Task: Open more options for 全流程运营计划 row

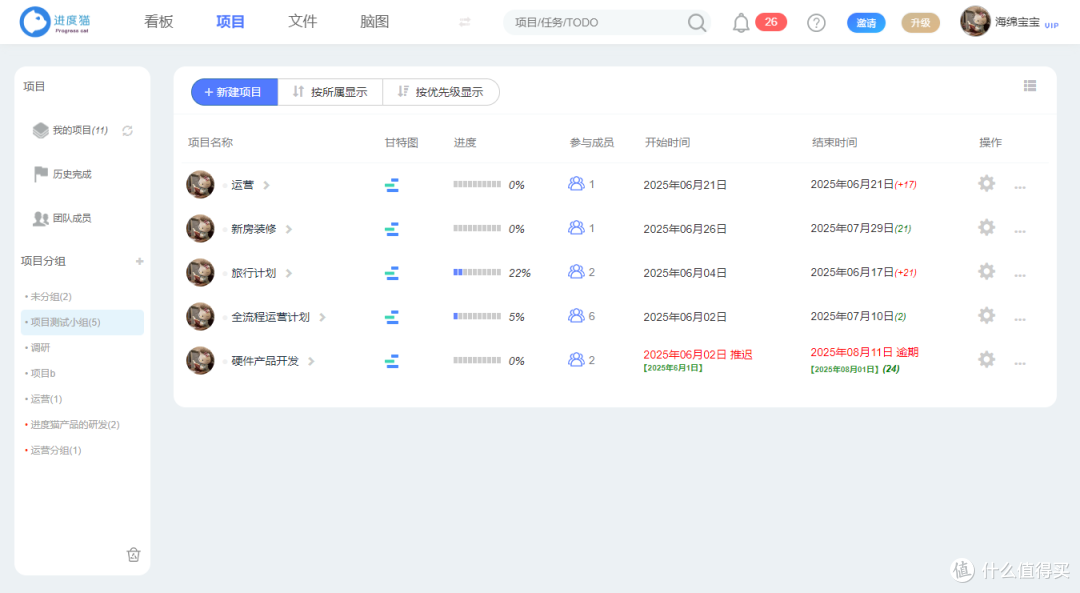Action: [1020, 320]
